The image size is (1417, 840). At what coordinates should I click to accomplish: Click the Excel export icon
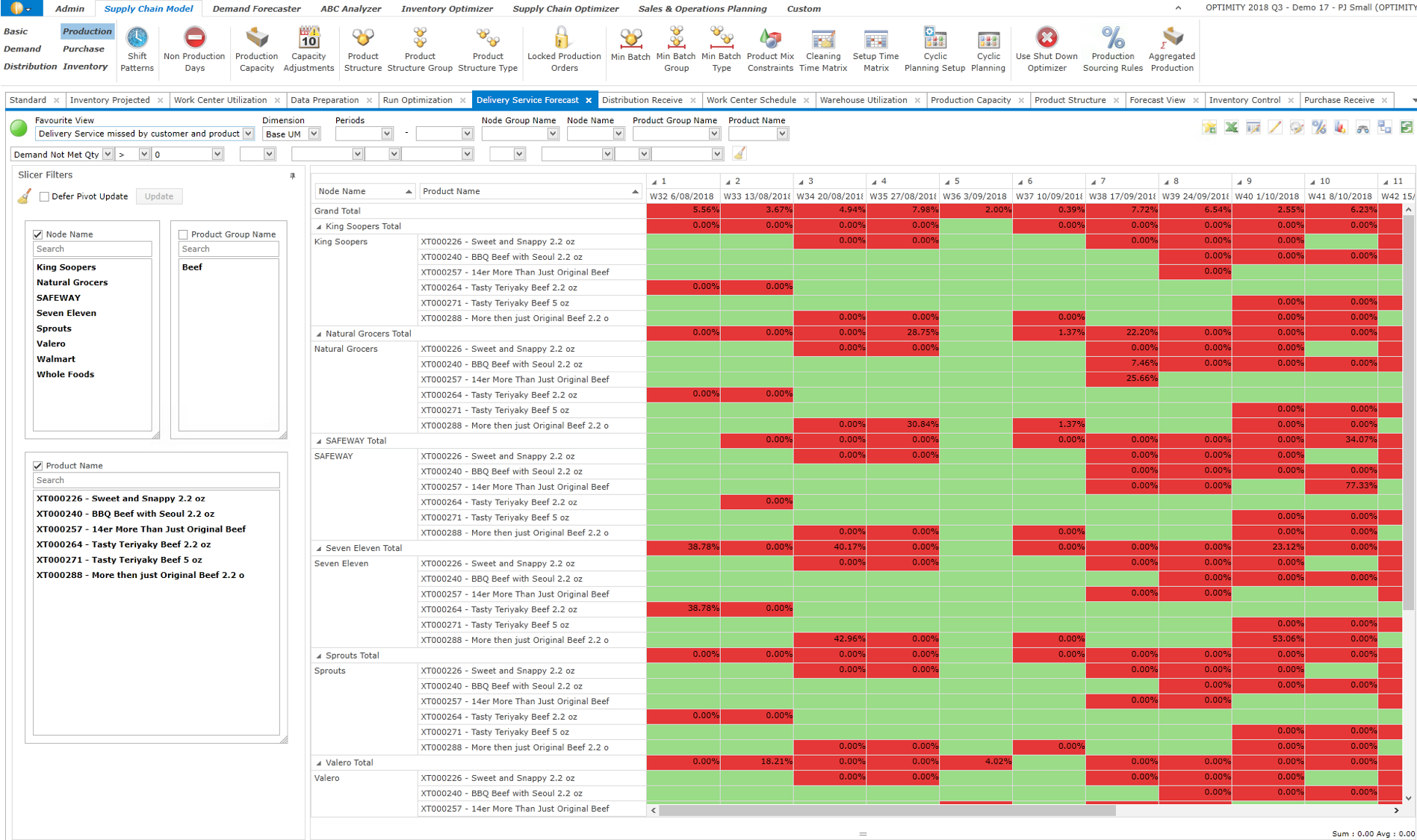(x=1231, y=128)
